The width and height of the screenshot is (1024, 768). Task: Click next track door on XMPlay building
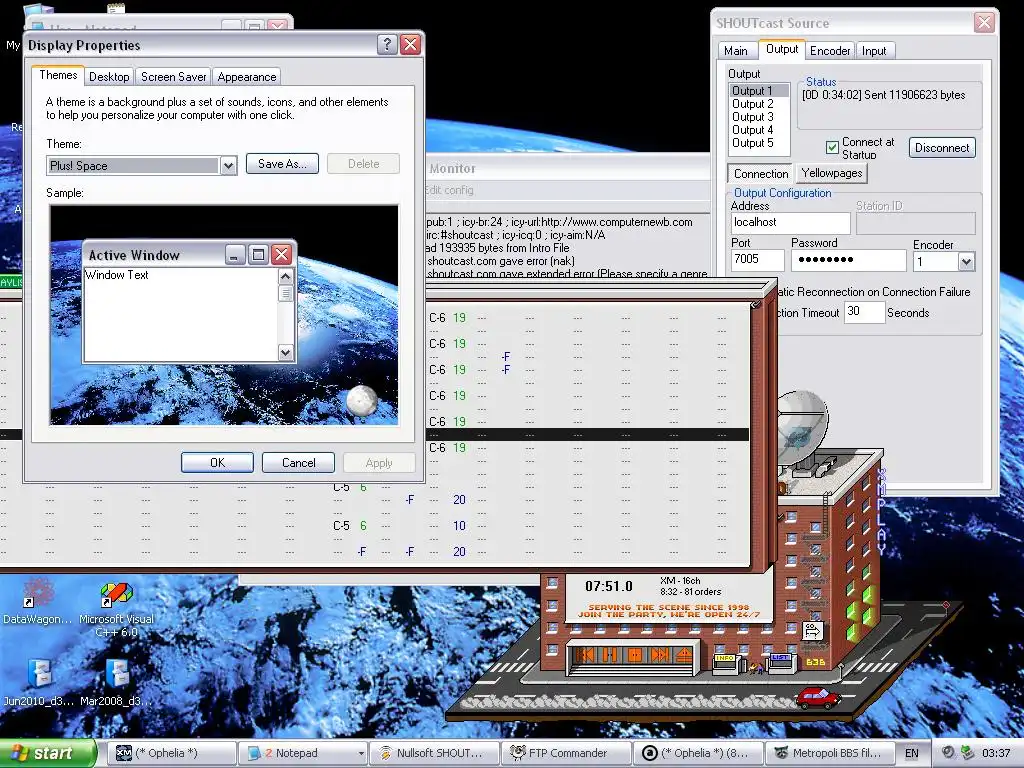coord(660,654)
